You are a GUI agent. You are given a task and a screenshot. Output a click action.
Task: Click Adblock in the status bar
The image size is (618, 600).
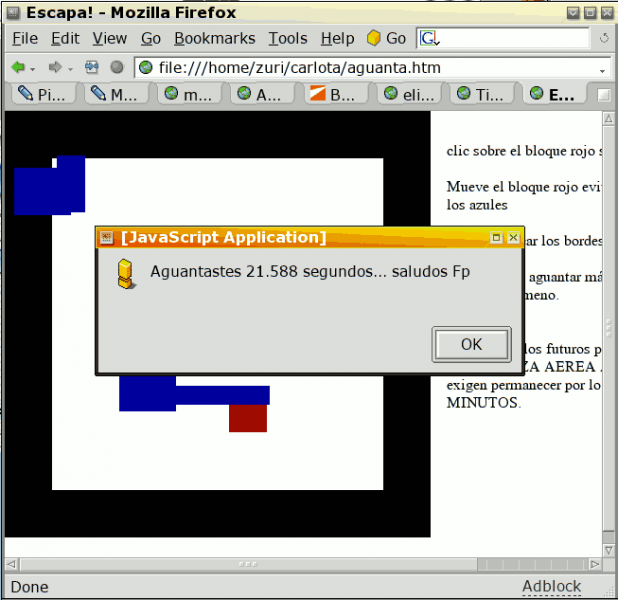pyautogui.click(x=551, y=587)
